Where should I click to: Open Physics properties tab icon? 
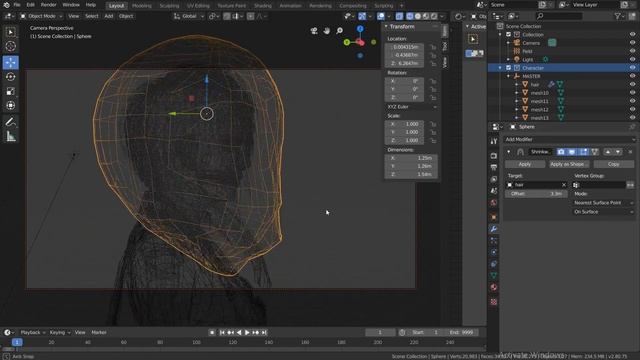(x=493, y=252)
